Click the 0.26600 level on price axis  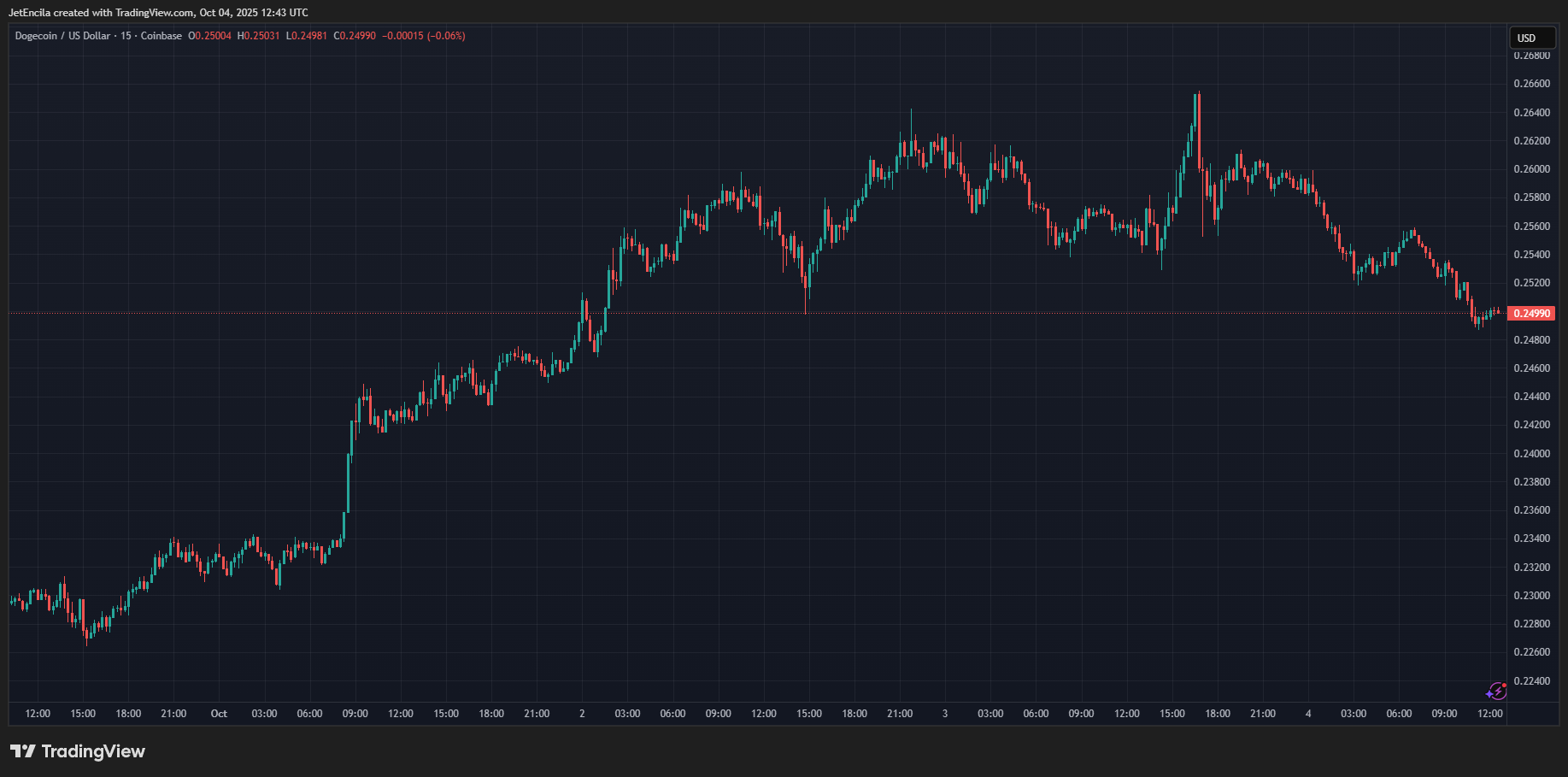tap(1531, 84)
